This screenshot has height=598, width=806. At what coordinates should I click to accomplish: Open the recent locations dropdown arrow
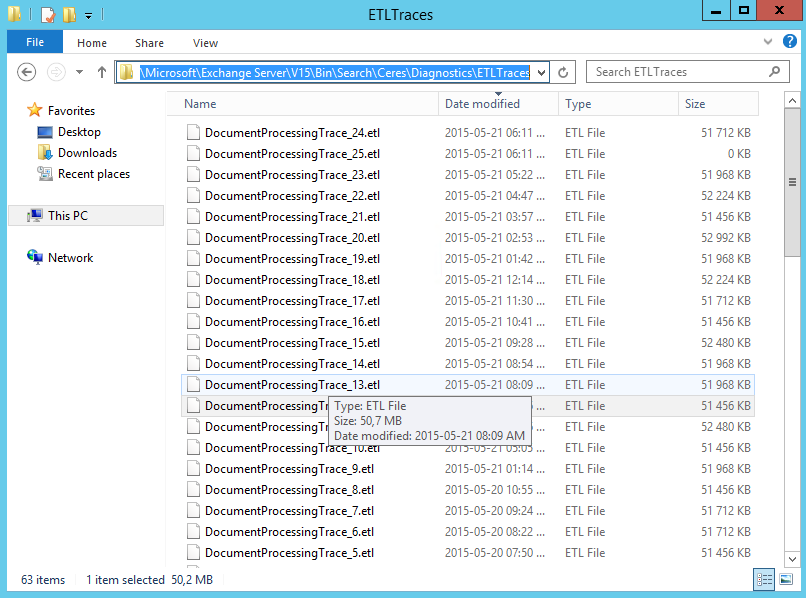point(79,72)
